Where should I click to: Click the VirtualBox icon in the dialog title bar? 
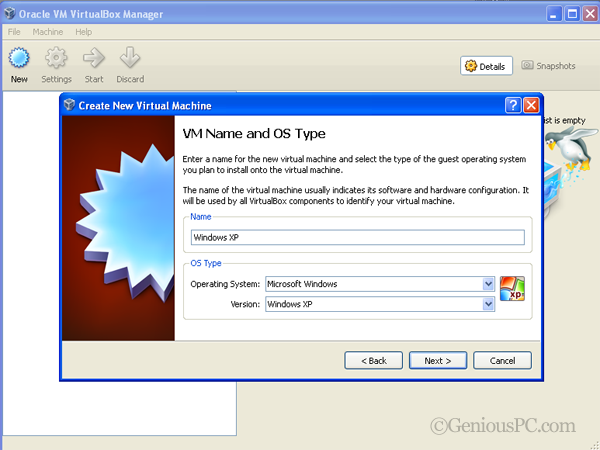click(69, 105)
